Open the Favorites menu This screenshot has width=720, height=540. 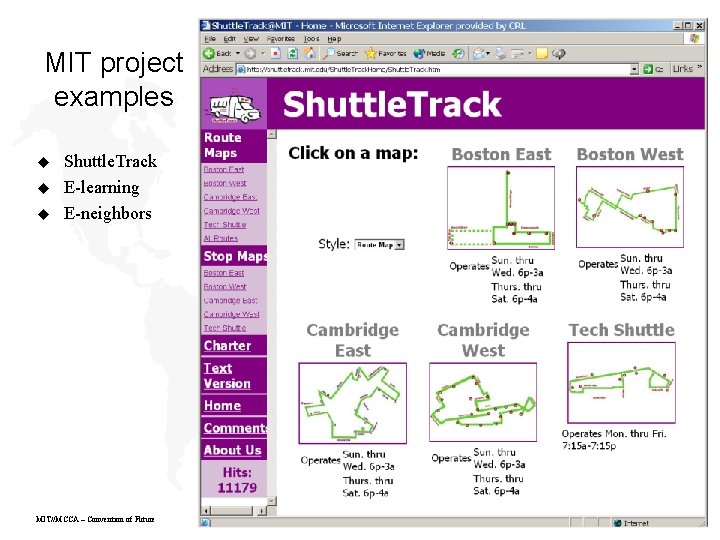click(281, 39)
